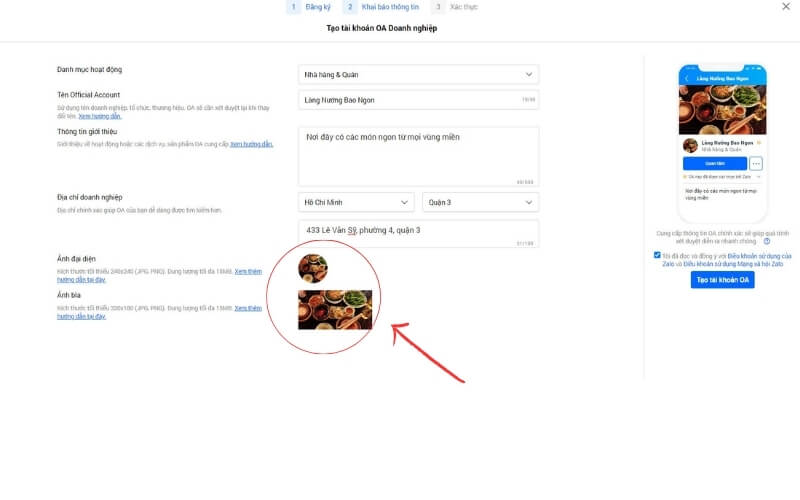Image resolution: width=800 pixels, height=500 pixels.
Task: Open the Danh mục hoạt động dropdown
Action: pos(418,74)
